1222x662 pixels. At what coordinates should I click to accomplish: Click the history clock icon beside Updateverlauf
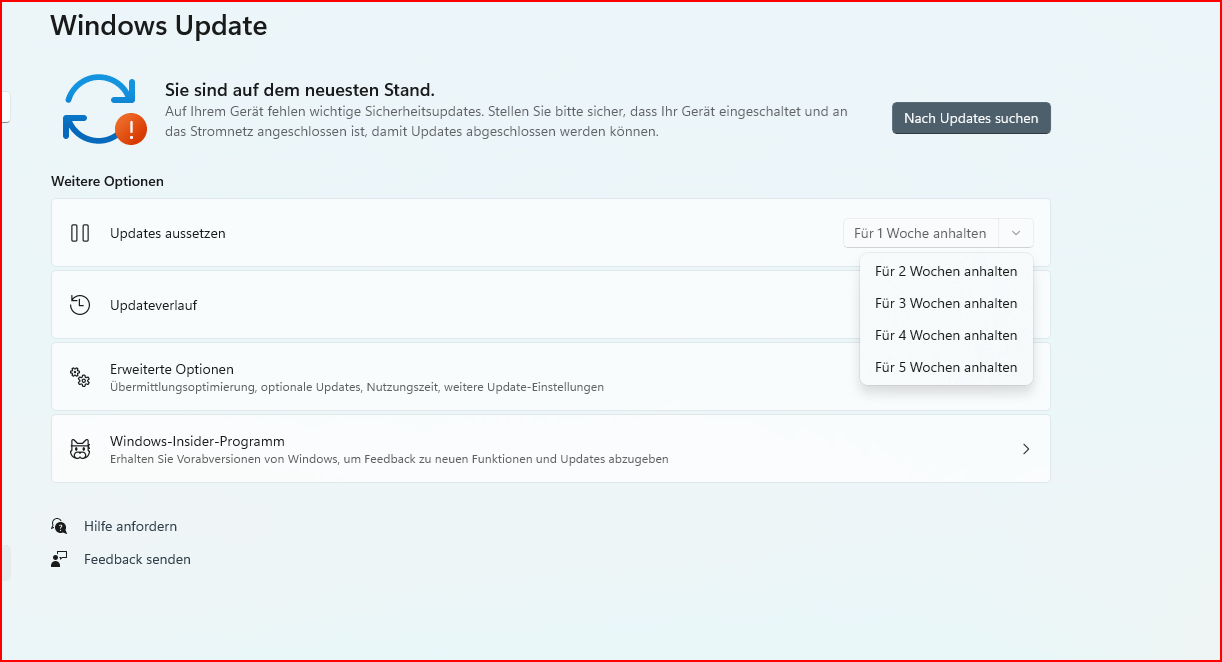click(x=80, y=305)
